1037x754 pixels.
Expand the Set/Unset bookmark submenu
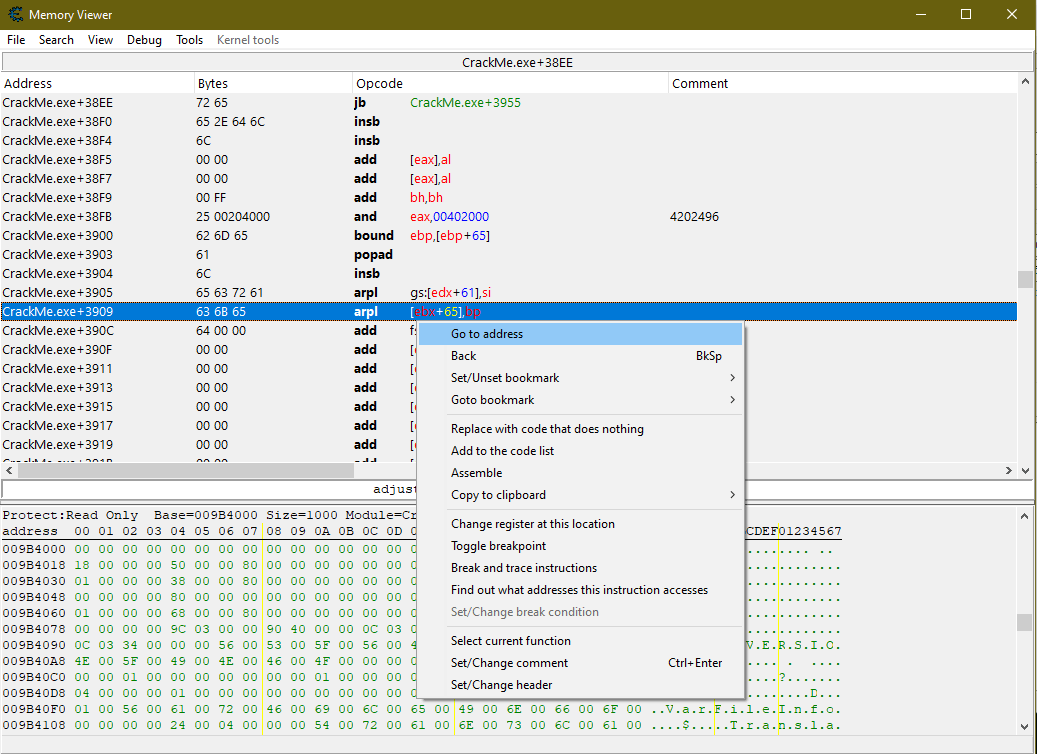click(580, 378)
